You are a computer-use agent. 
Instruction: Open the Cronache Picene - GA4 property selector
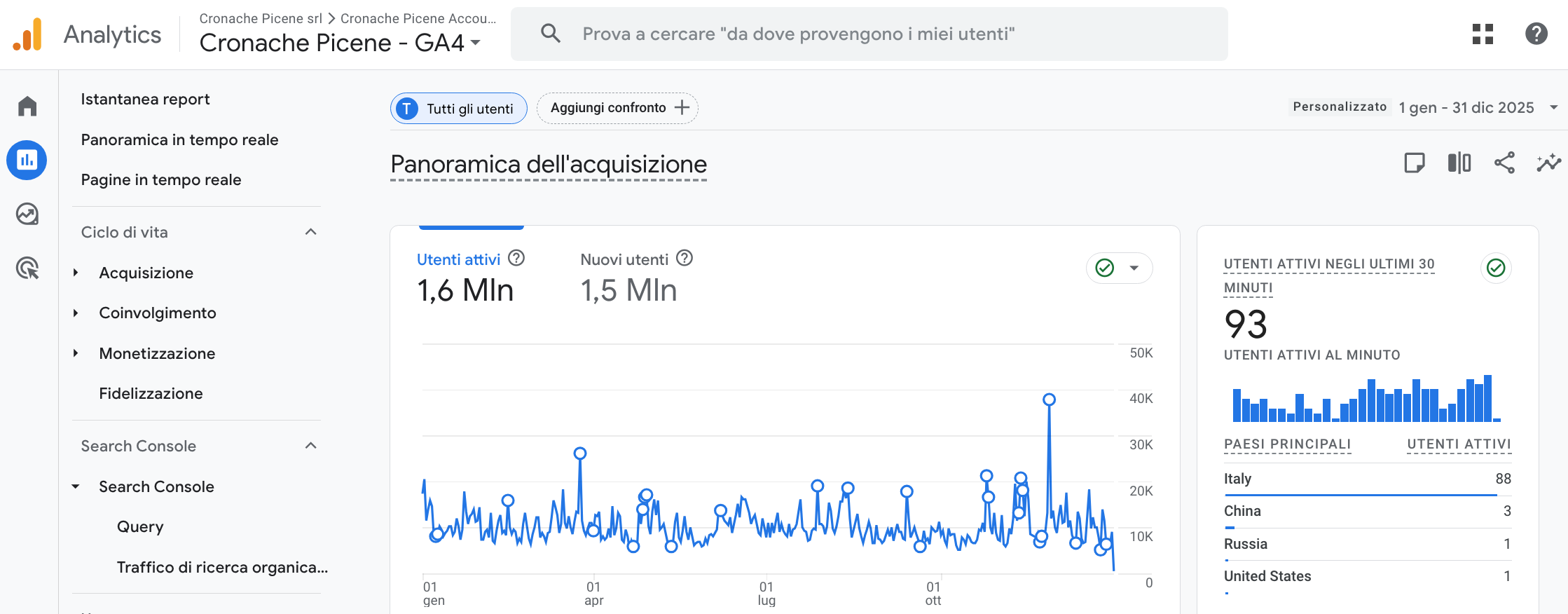[x=341, y=43]
